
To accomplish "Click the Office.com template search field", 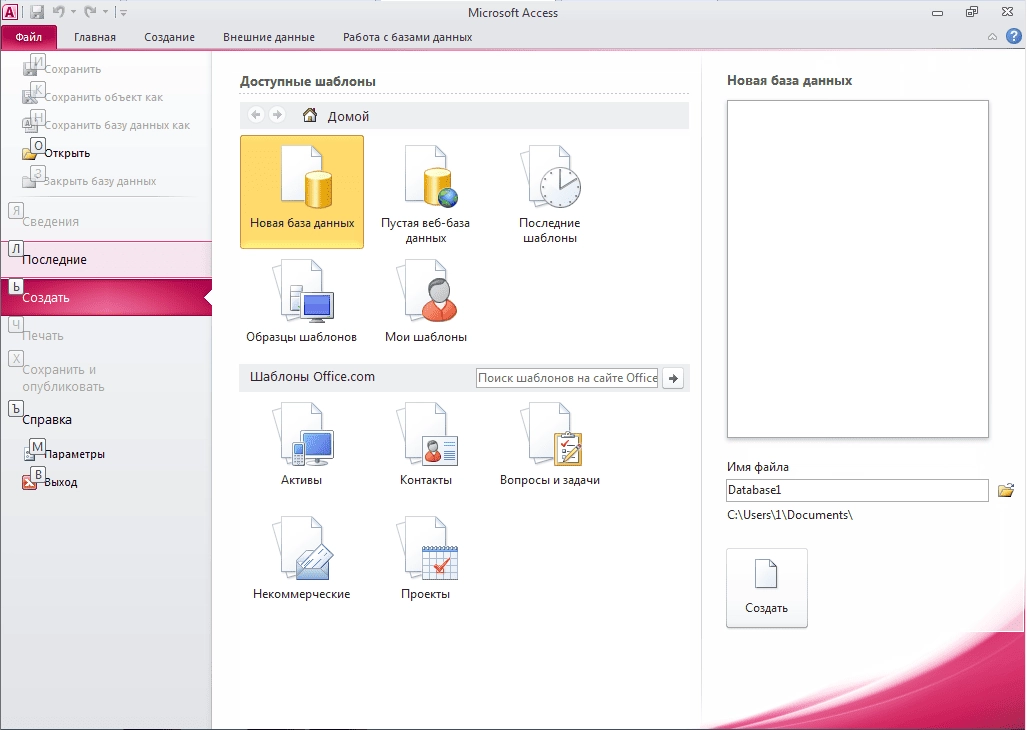I will [567, 378].
